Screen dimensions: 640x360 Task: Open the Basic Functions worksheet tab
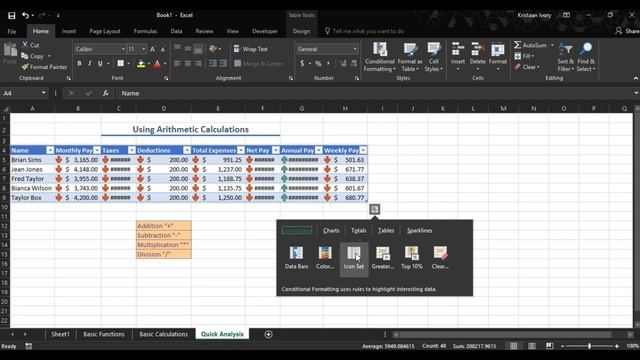(x=104, y=334)
